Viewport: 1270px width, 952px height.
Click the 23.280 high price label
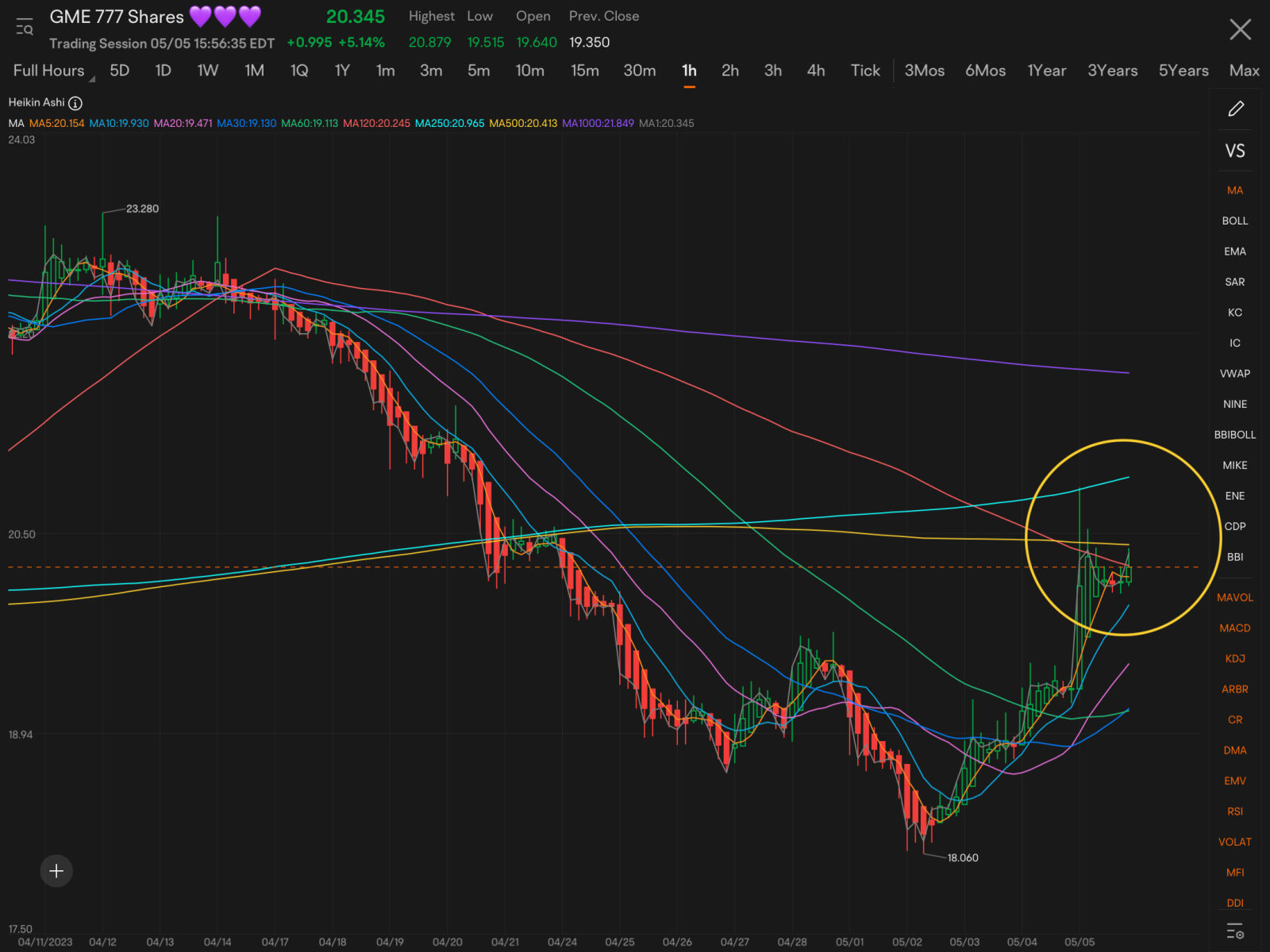(142, 209)
